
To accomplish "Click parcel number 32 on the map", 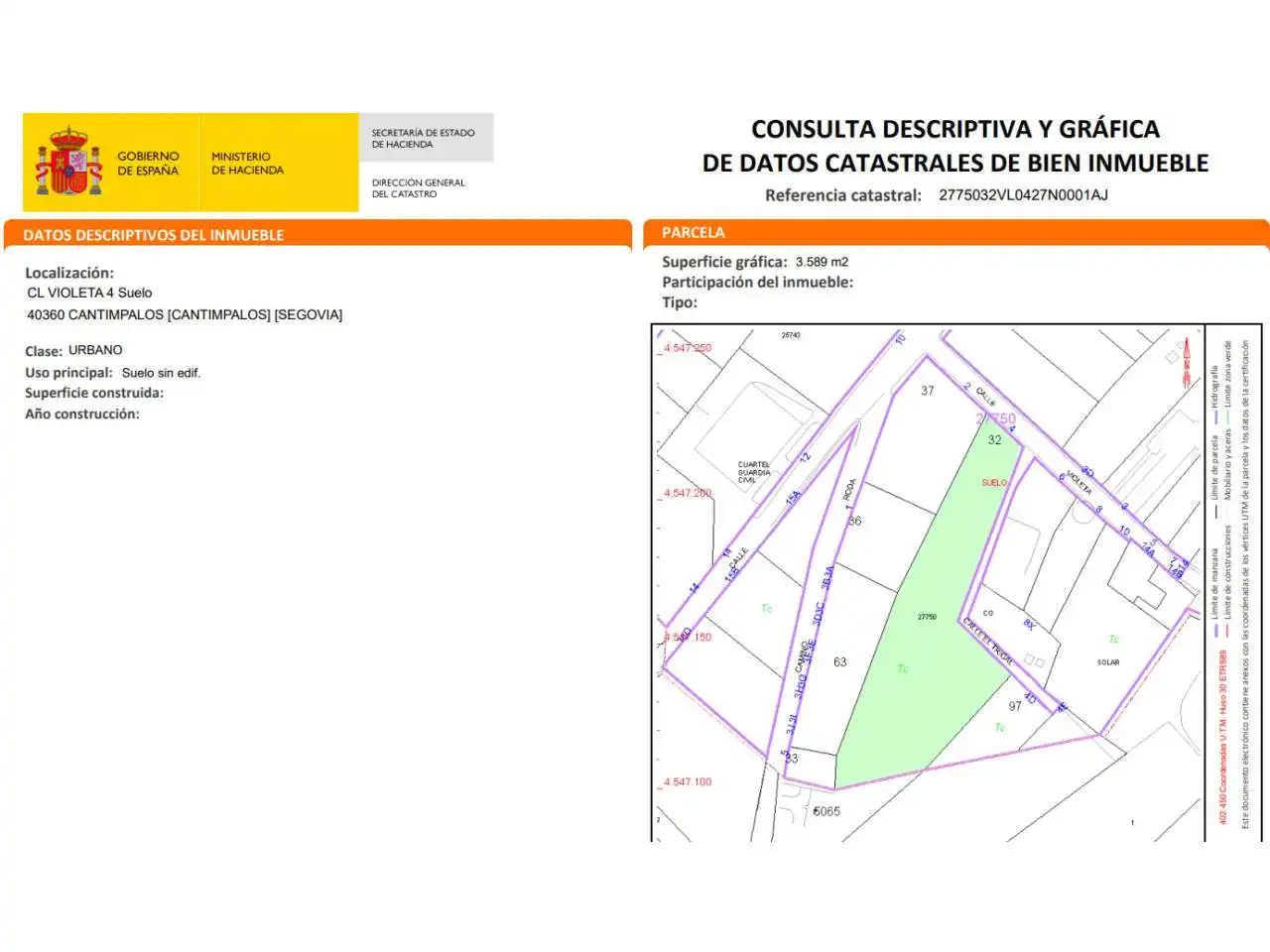I will pos(994,440).
